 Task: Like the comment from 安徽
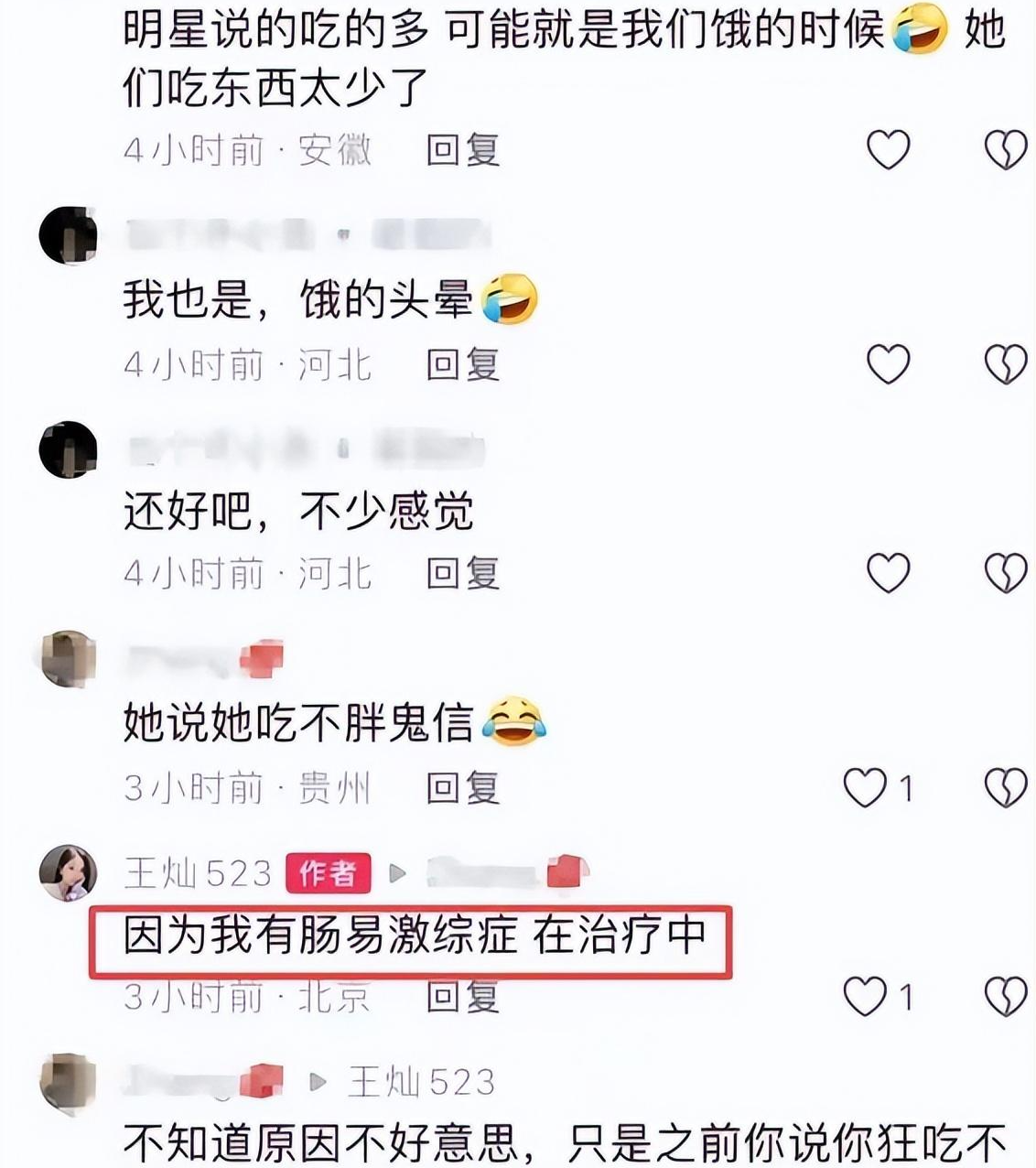[x=888, y=150]
